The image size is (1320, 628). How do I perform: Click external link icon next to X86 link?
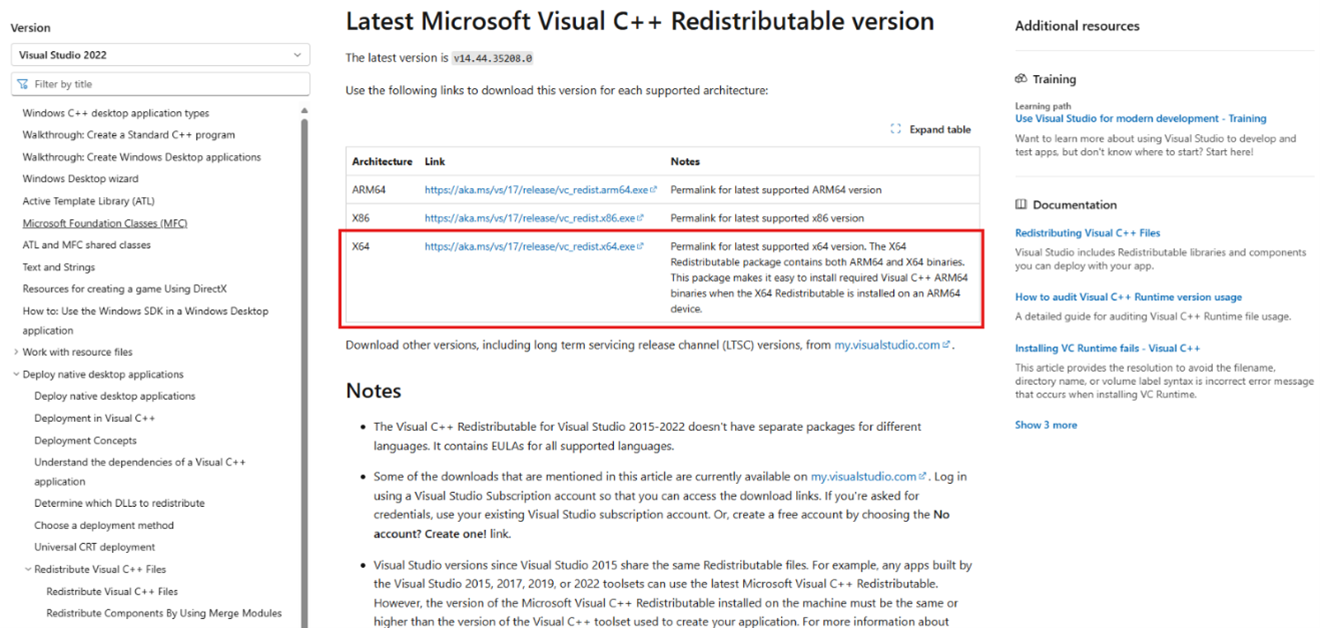(x=640, y=218)
